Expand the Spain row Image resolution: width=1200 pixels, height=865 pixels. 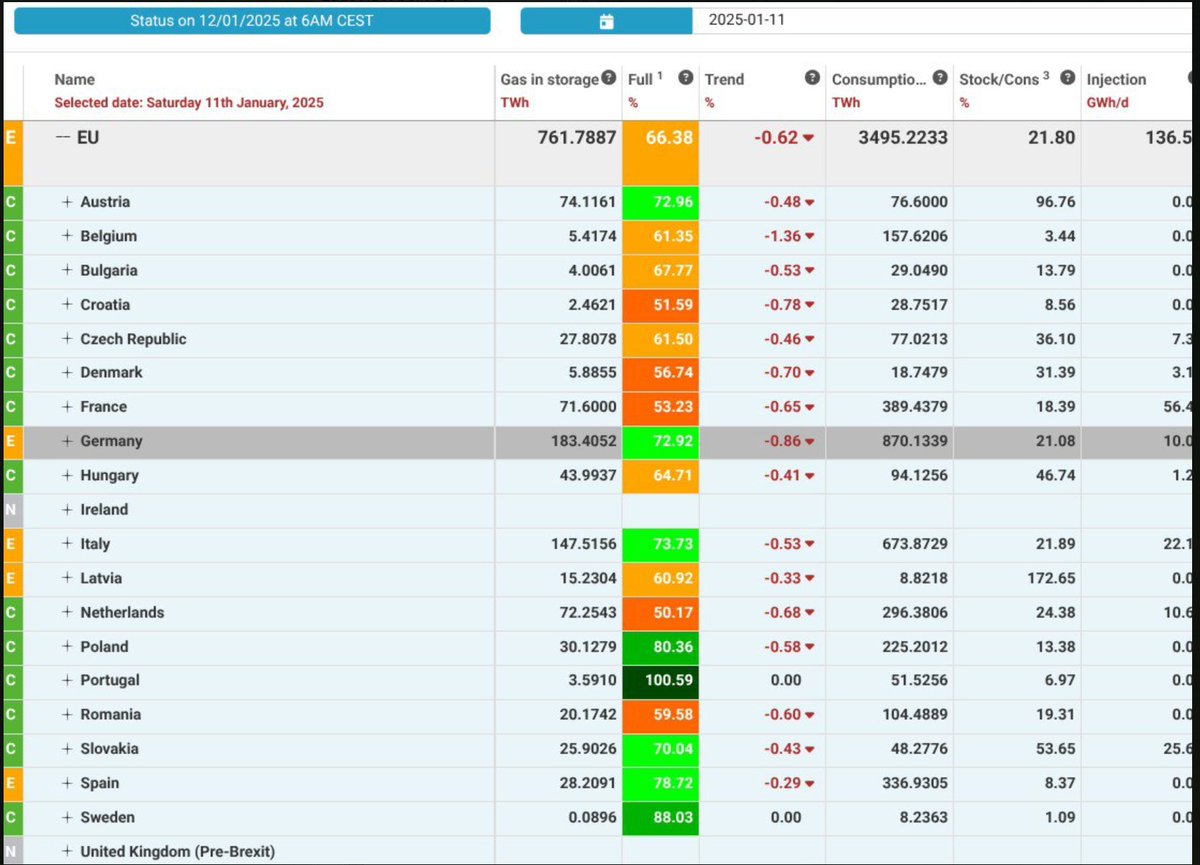68,783
